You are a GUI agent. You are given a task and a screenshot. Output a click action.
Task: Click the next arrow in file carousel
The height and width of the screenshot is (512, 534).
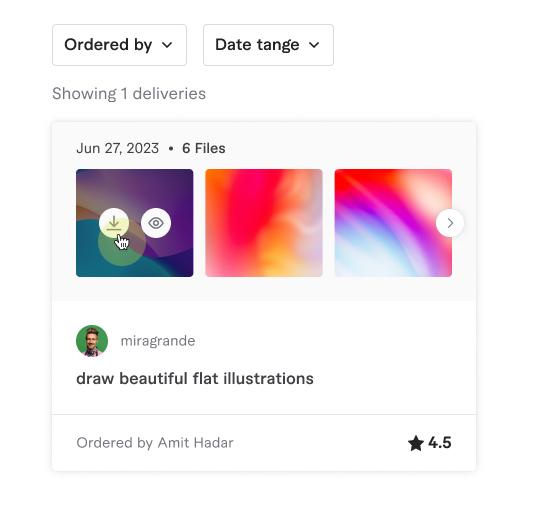click(450, 223)
